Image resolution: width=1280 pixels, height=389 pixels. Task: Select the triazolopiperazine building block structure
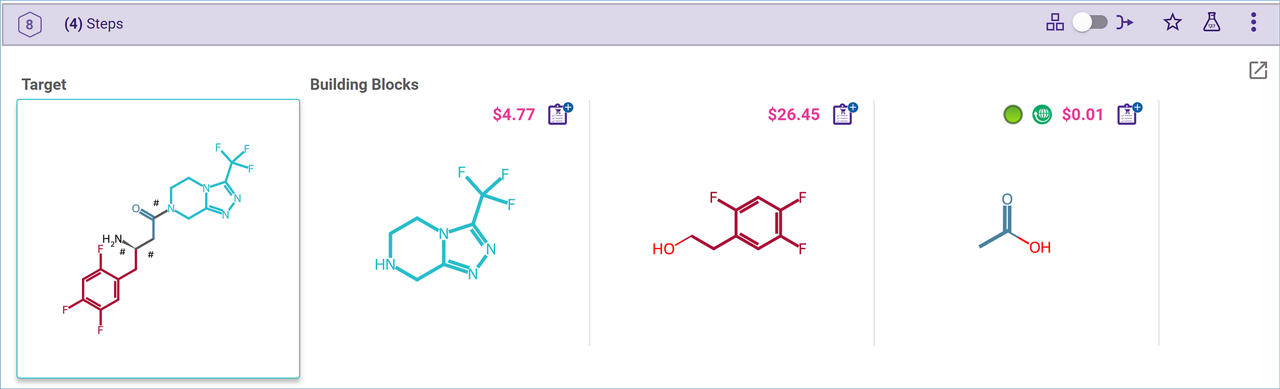[x=445, y=225]
